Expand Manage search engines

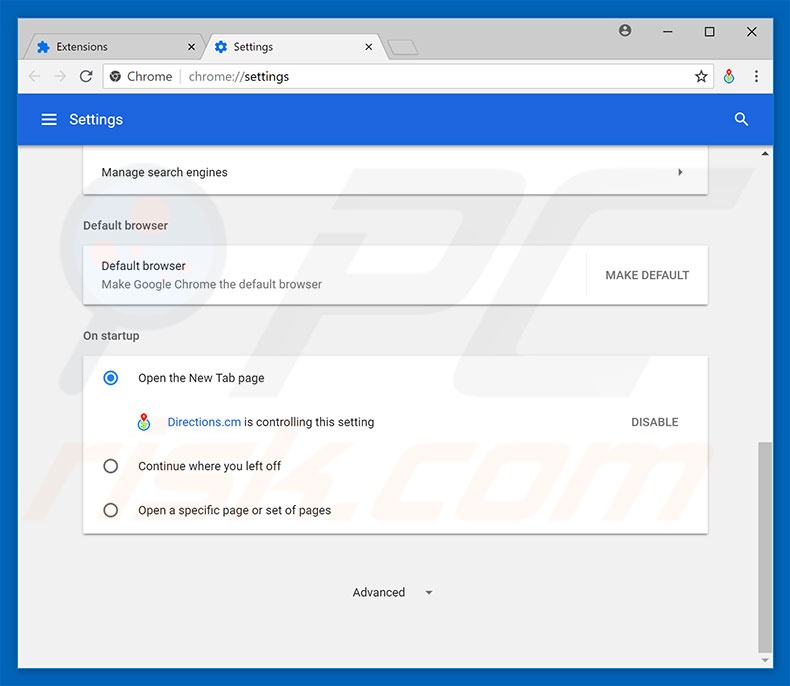pos(395,172)
